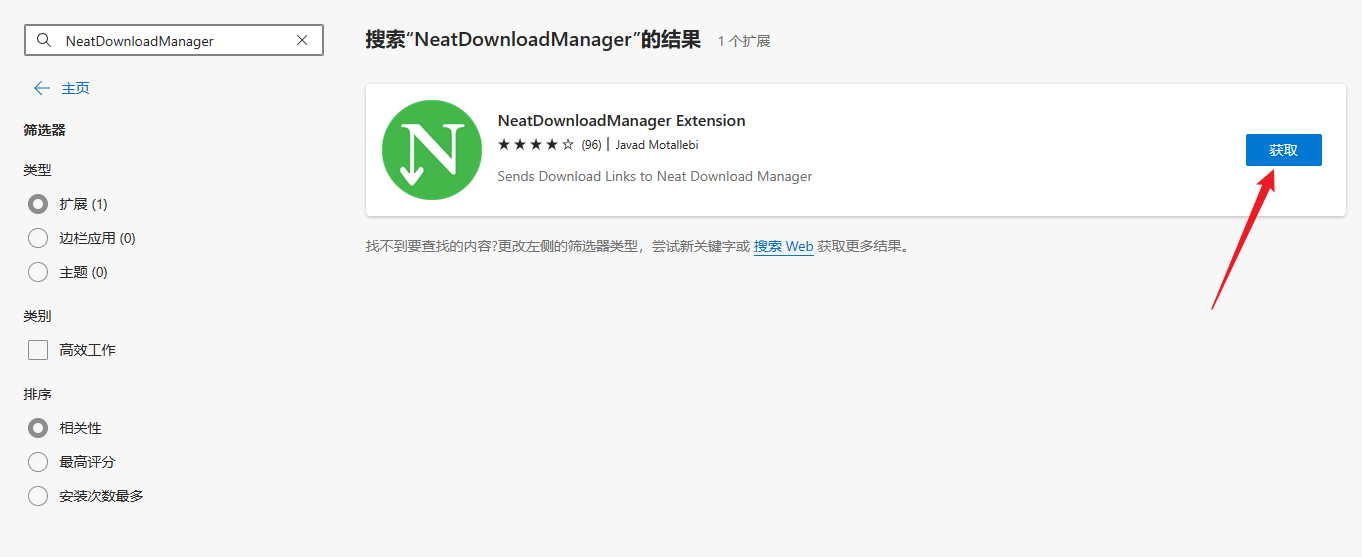This screenshot has width=1362, height=557.
Task: Click the 1 个扩展 result count
Action: (x=744, y=41)
